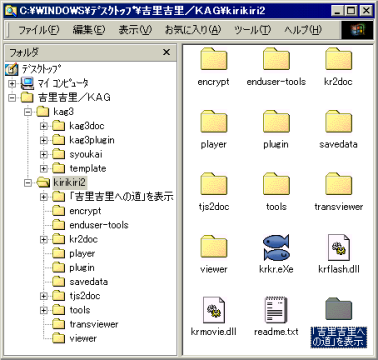Open the encrypt folder icon in file pane
Image resolution: width=378 pixels, height=360 pixels.
[214, 59]
